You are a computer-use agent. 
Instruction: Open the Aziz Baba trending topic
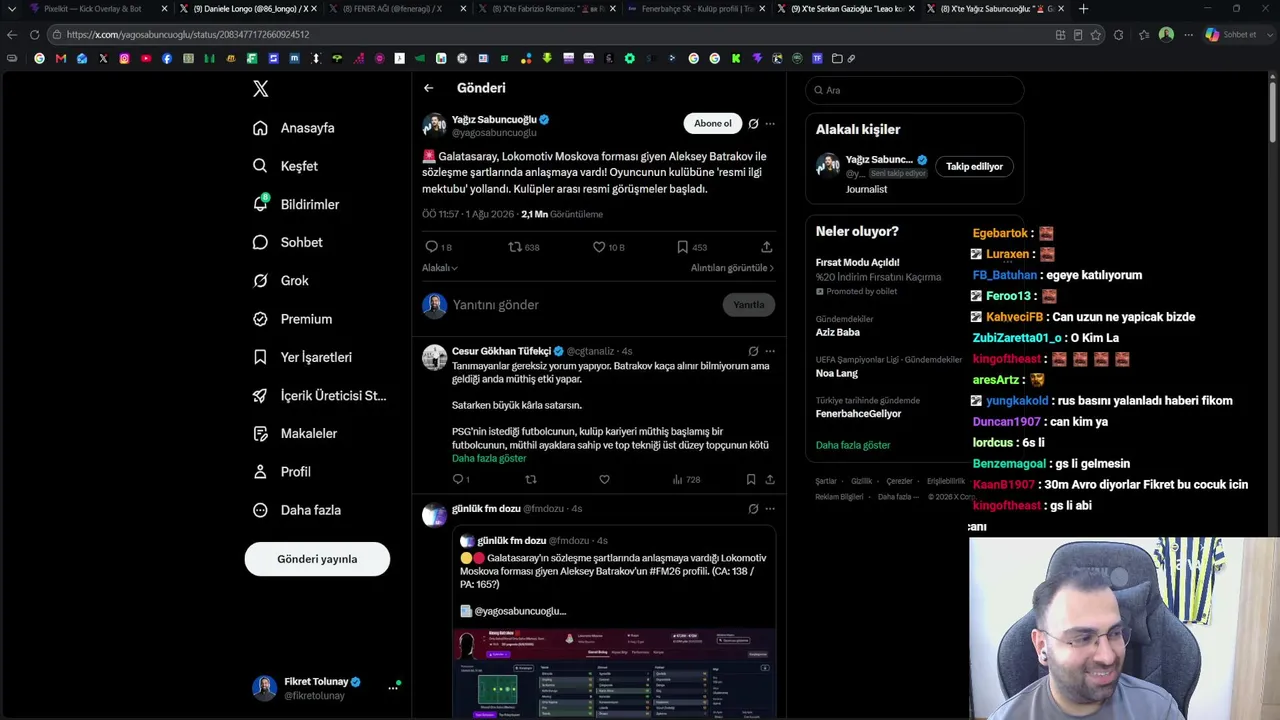click(838, 332)
